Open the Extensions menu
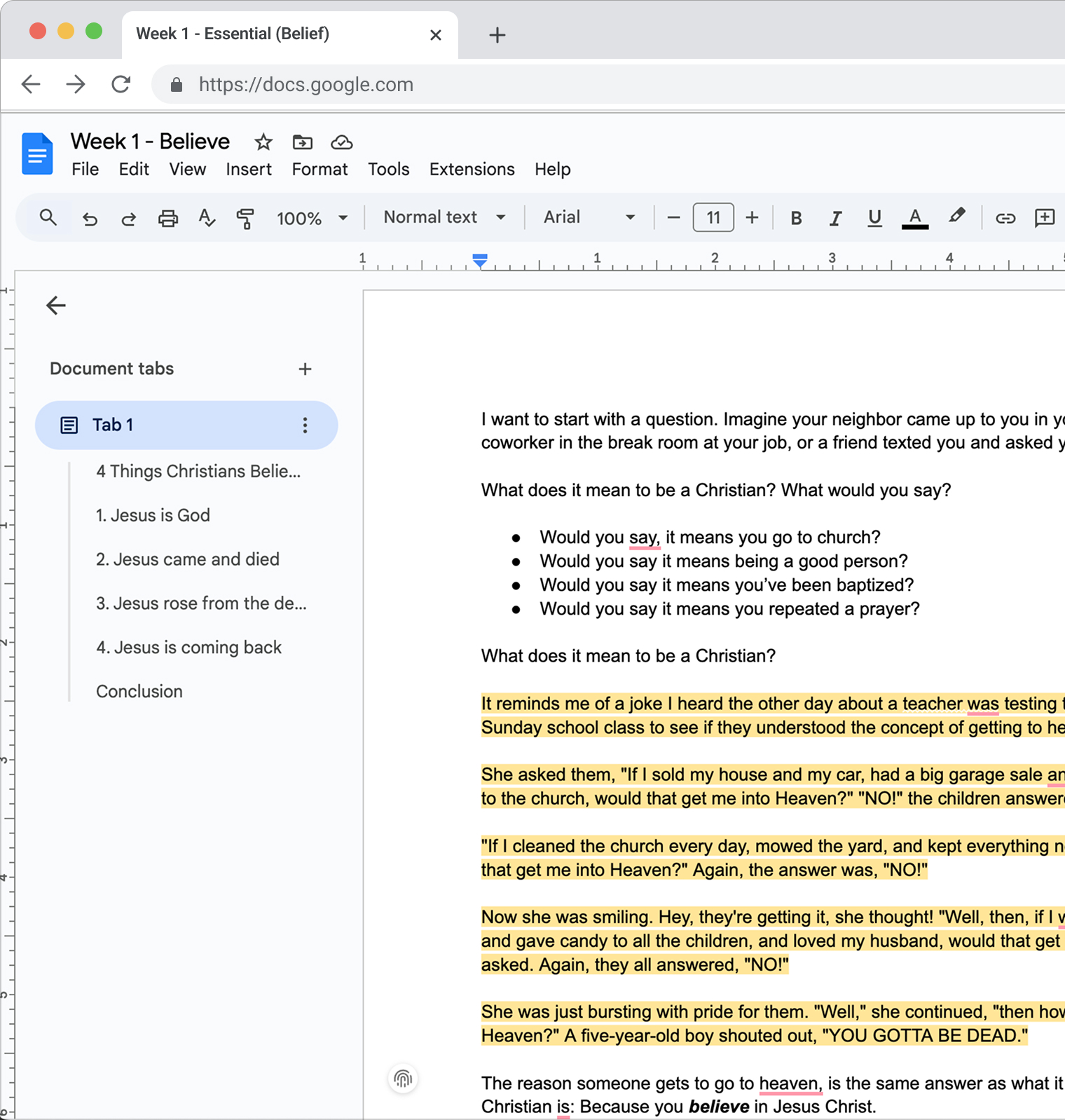This screenshot has width=1065, height=1120. (x=472, y=170)
